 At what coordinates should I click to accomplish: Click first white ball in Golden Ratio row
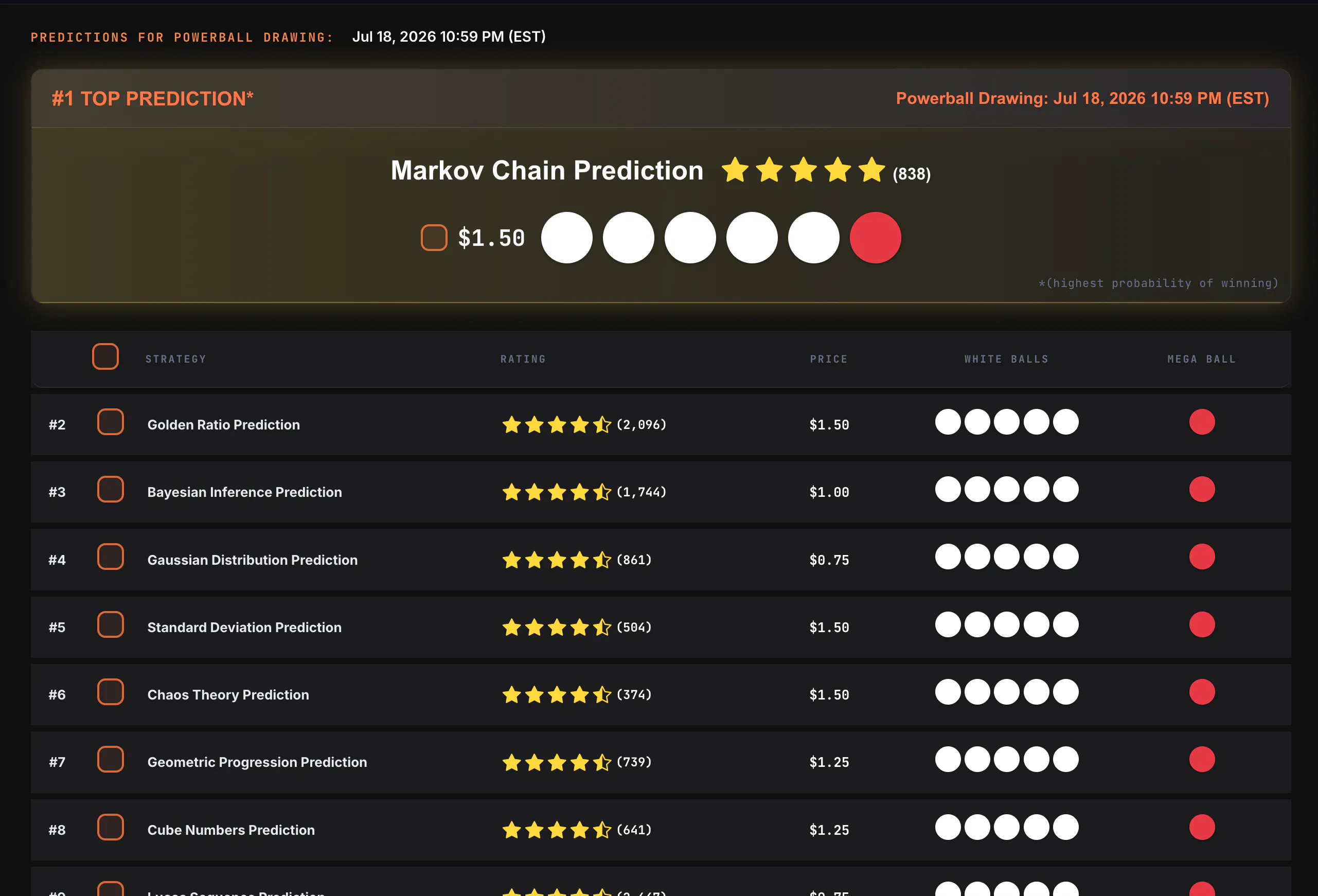[948, 422]
